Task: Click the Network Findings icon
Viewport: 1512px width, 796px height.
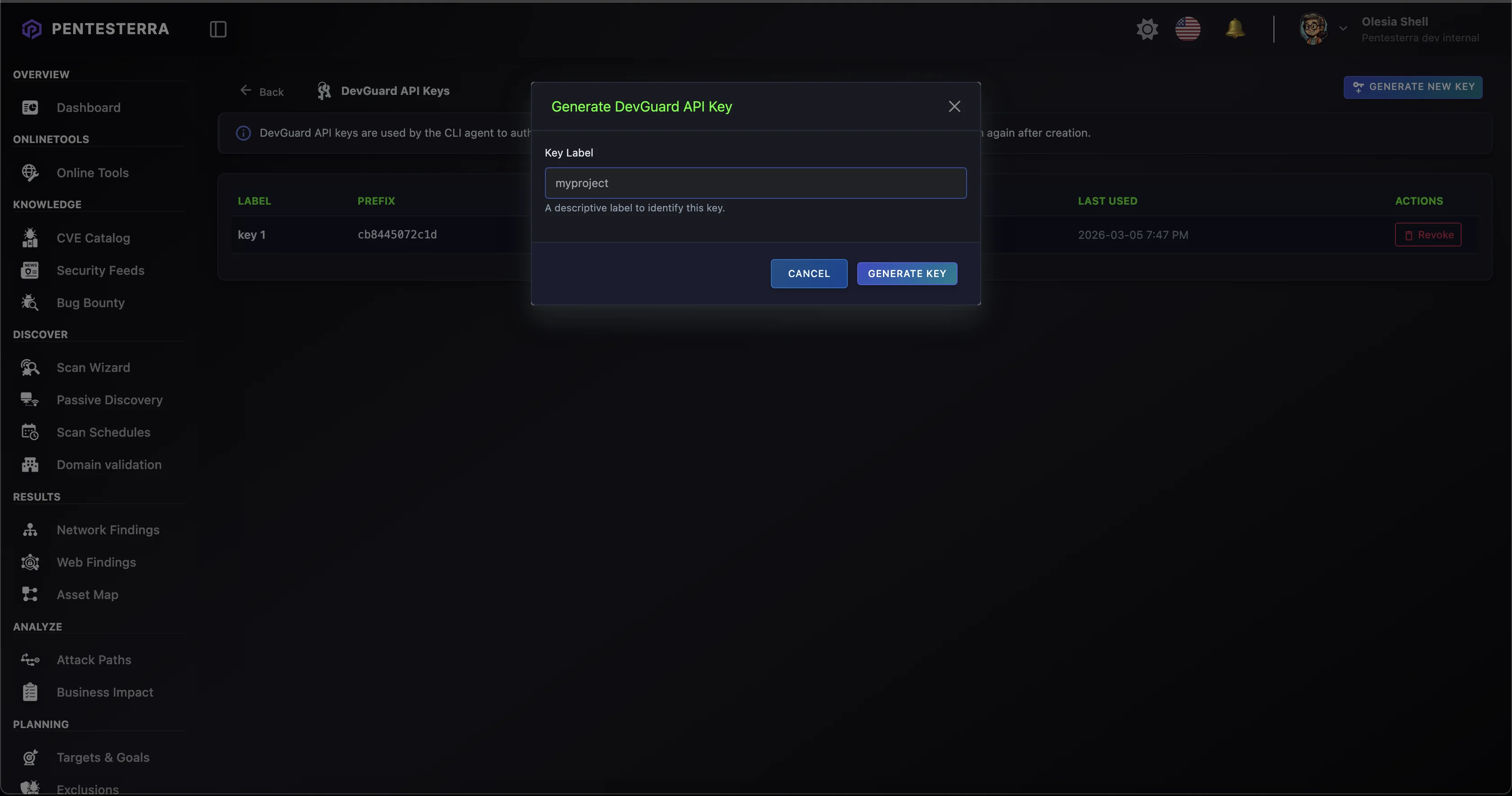Action: coord(30,530)
